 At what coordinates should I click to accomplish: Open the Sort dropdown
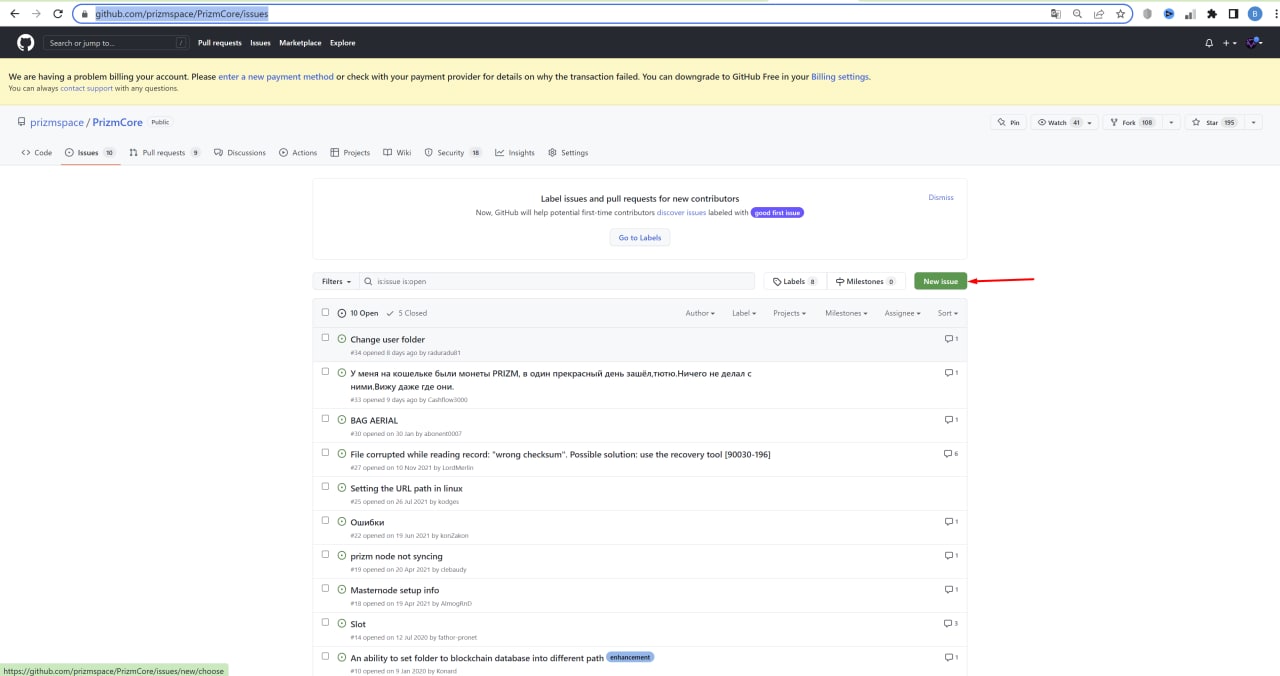[x=948, y=313]
